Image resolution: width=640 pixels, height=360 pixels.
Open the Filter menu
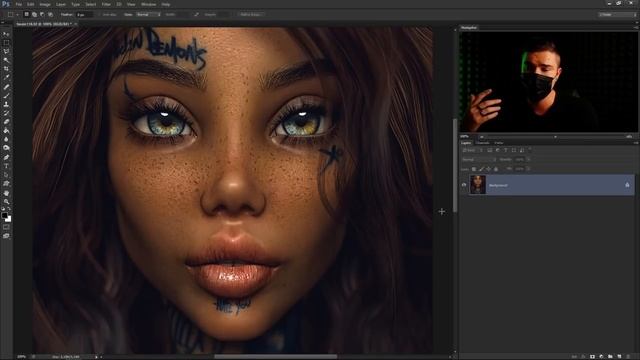[106, 4]
